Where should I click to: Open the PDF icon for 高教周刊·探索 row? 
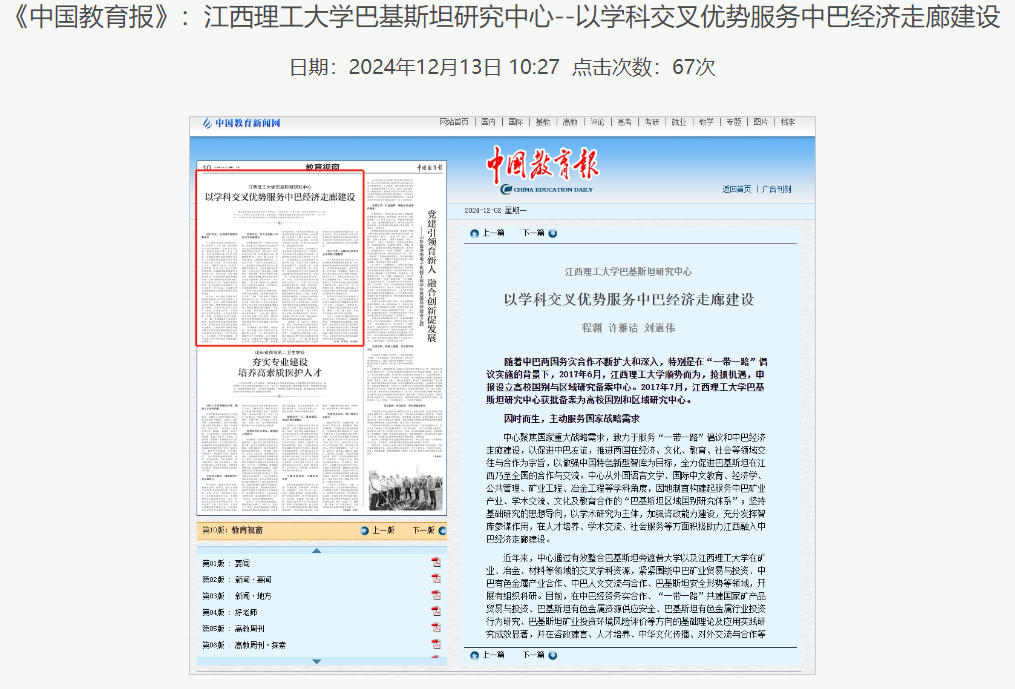(436, 644)
